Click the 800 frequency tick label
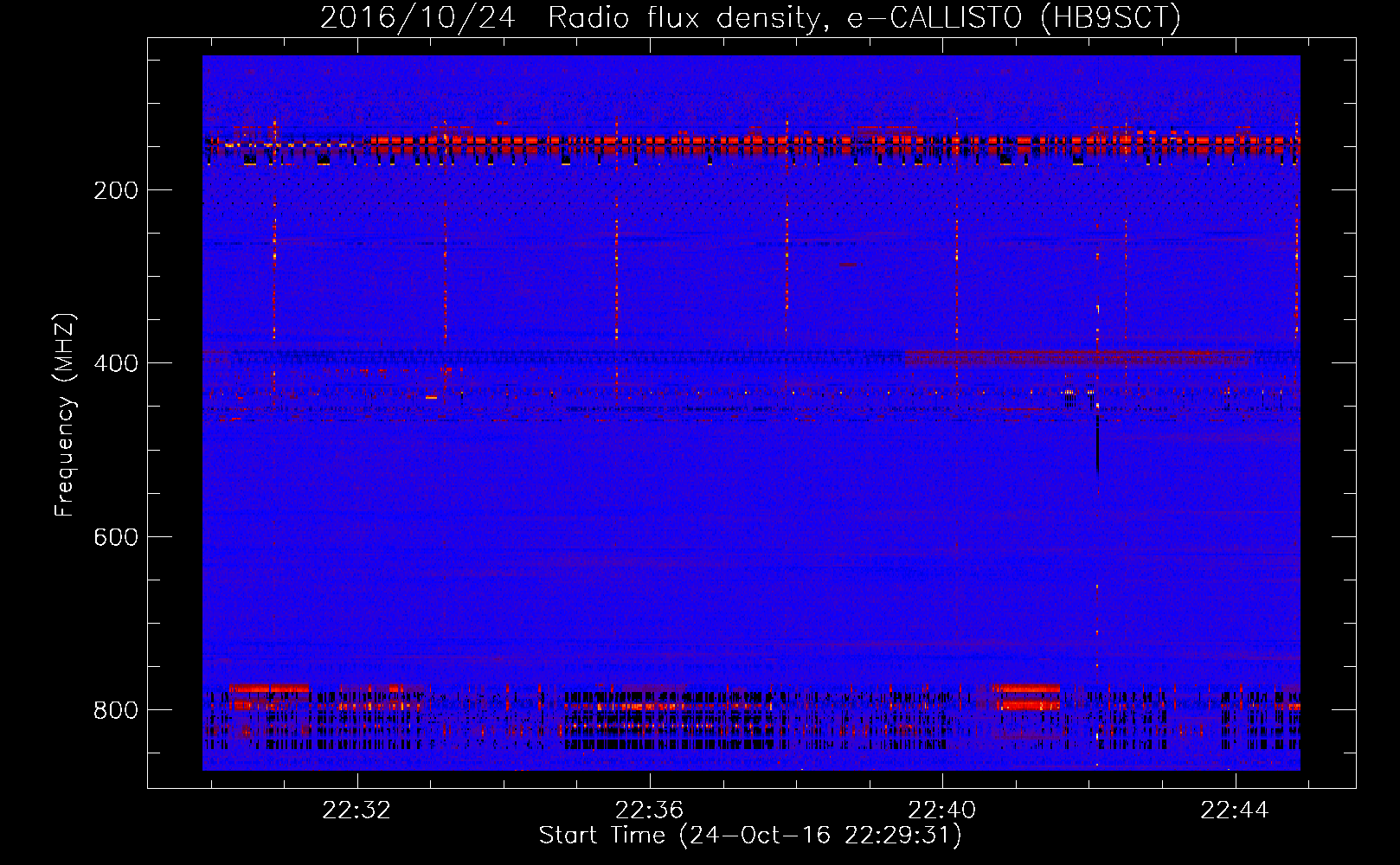This screenshot has height=865, width=1400. (116, 710)
